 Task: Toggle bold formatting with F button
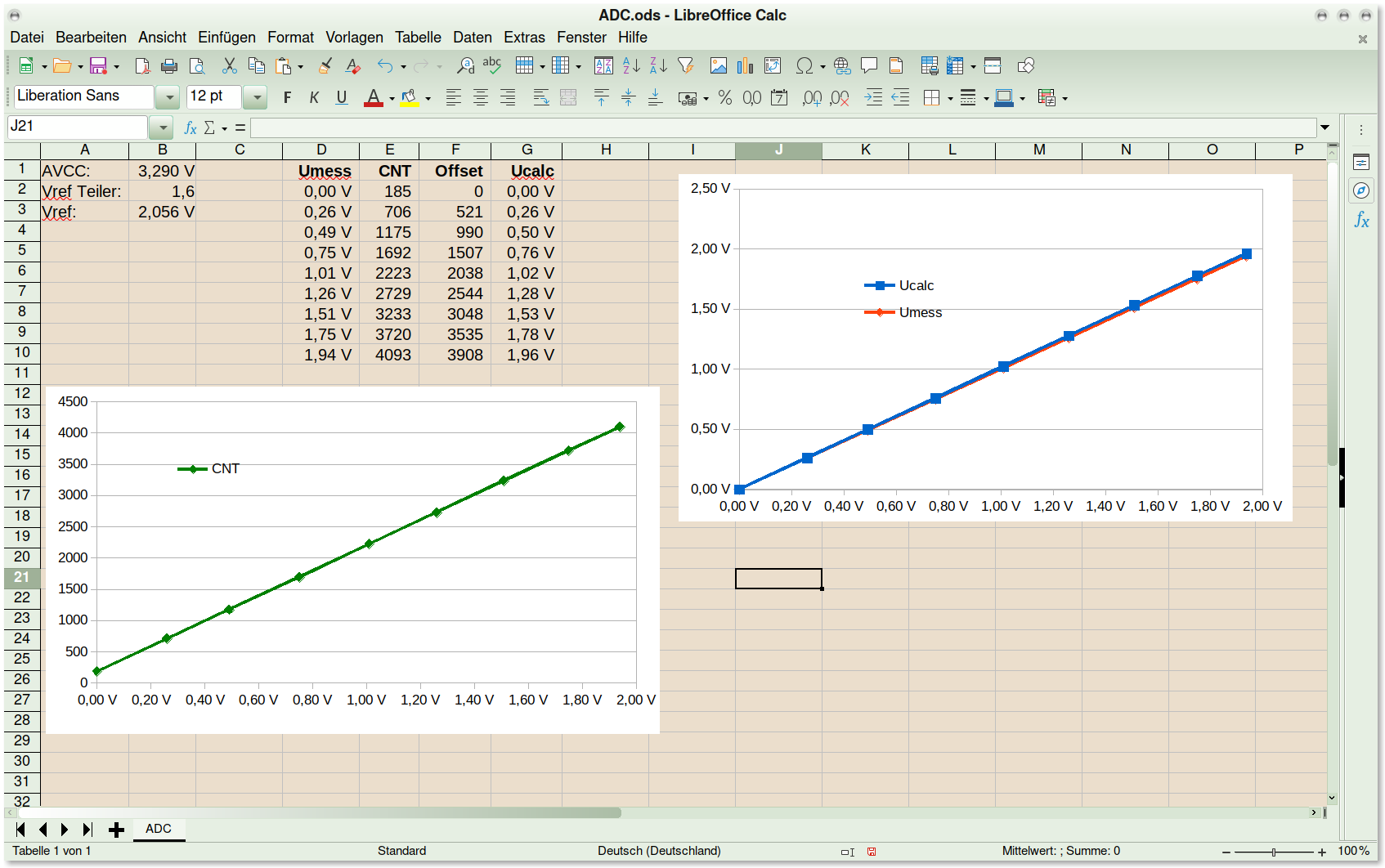pos(287,98)
